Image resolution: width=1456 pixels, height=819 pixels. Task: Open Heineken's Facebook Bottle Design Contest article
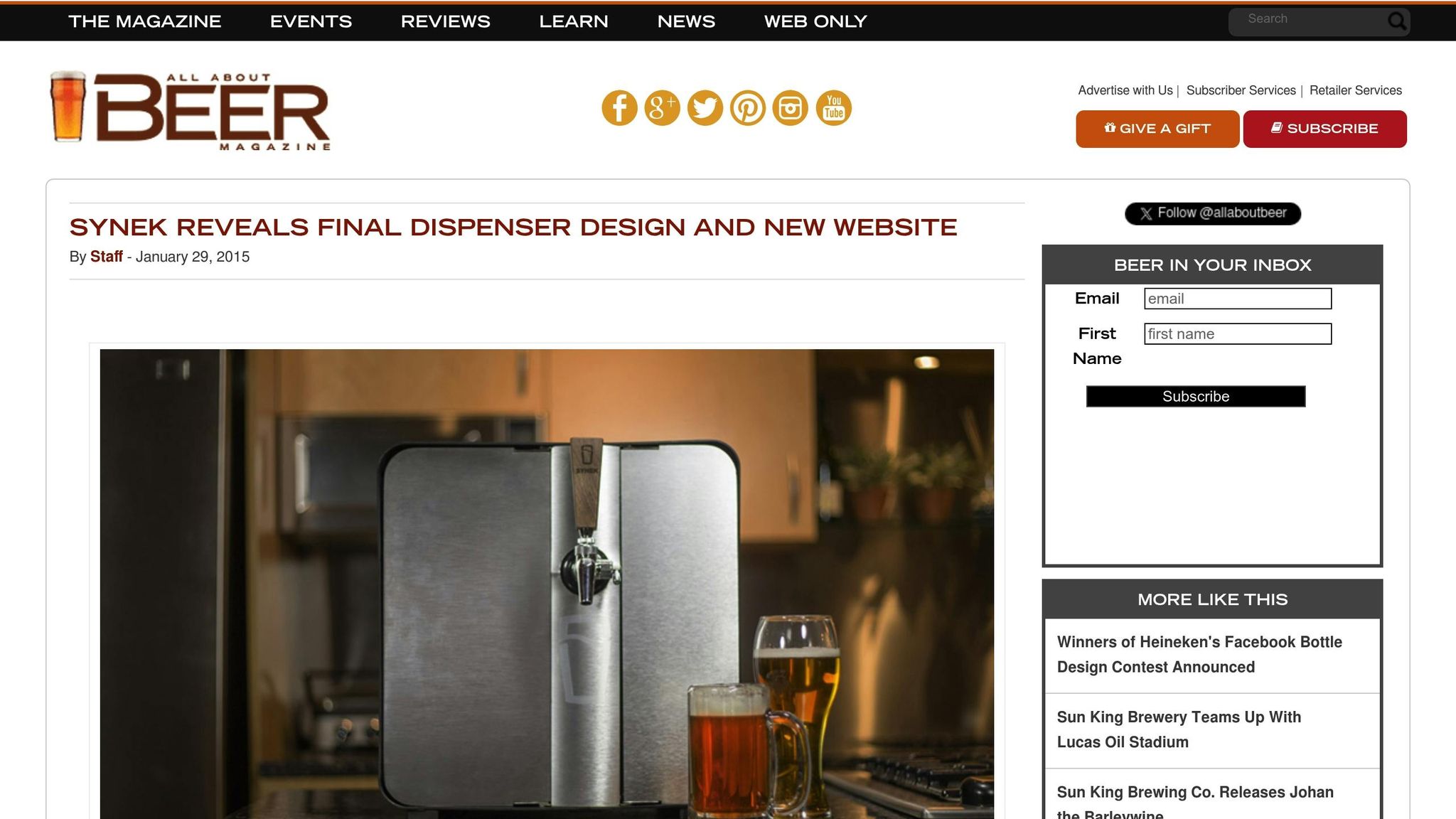click(x=1199, y=655)
